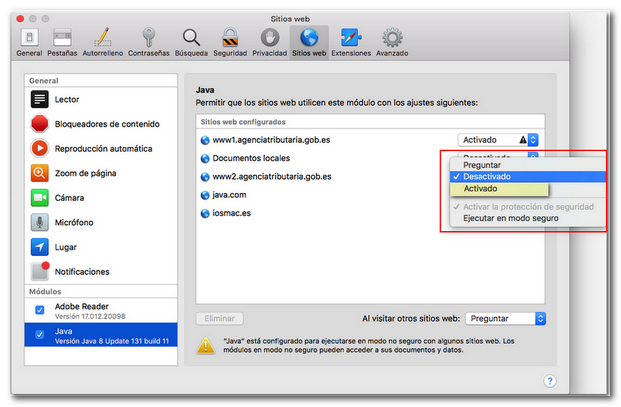This screenshot has height=407, width=621.
Task: Select java.com in configured sites list
Action: [x=229, y=195]
